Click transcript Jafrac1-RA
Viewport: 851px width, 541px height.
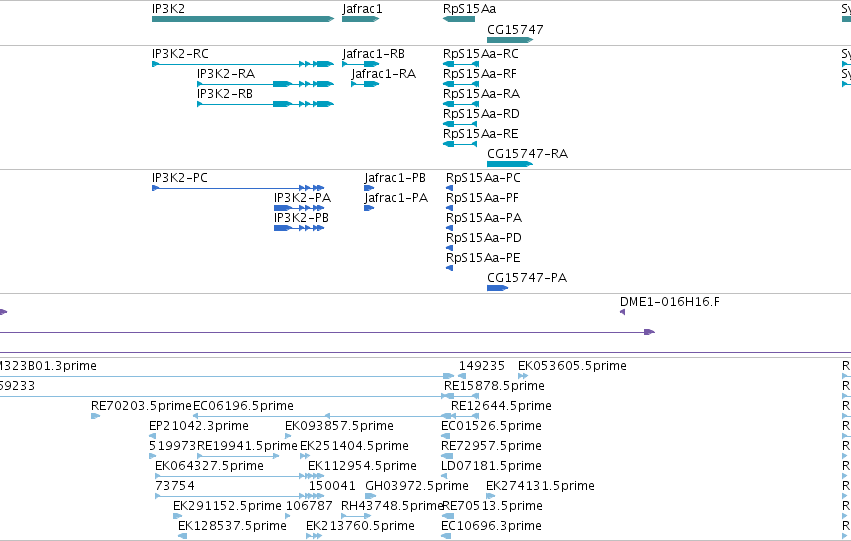pos(365,84)
